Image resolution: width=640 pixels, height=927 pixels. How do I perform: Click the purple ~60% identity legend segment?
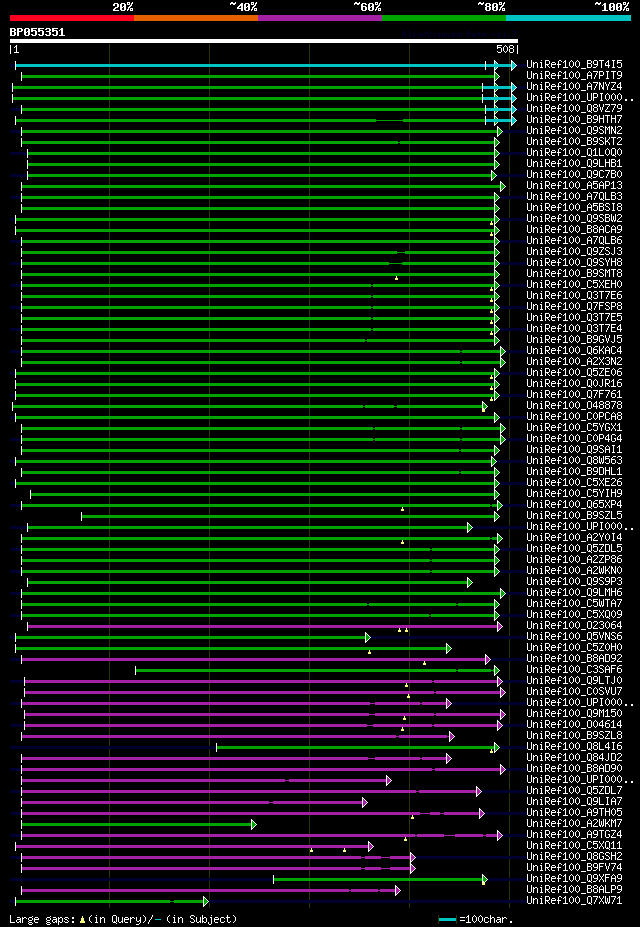point(320,18)
